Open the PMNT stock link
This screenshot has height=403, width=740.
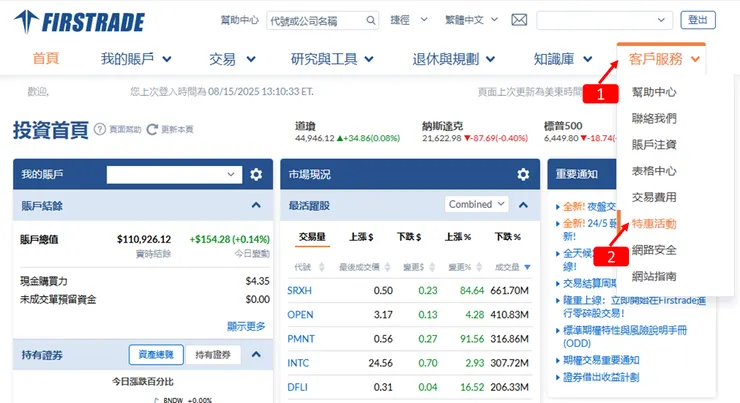tap(301, 339)
